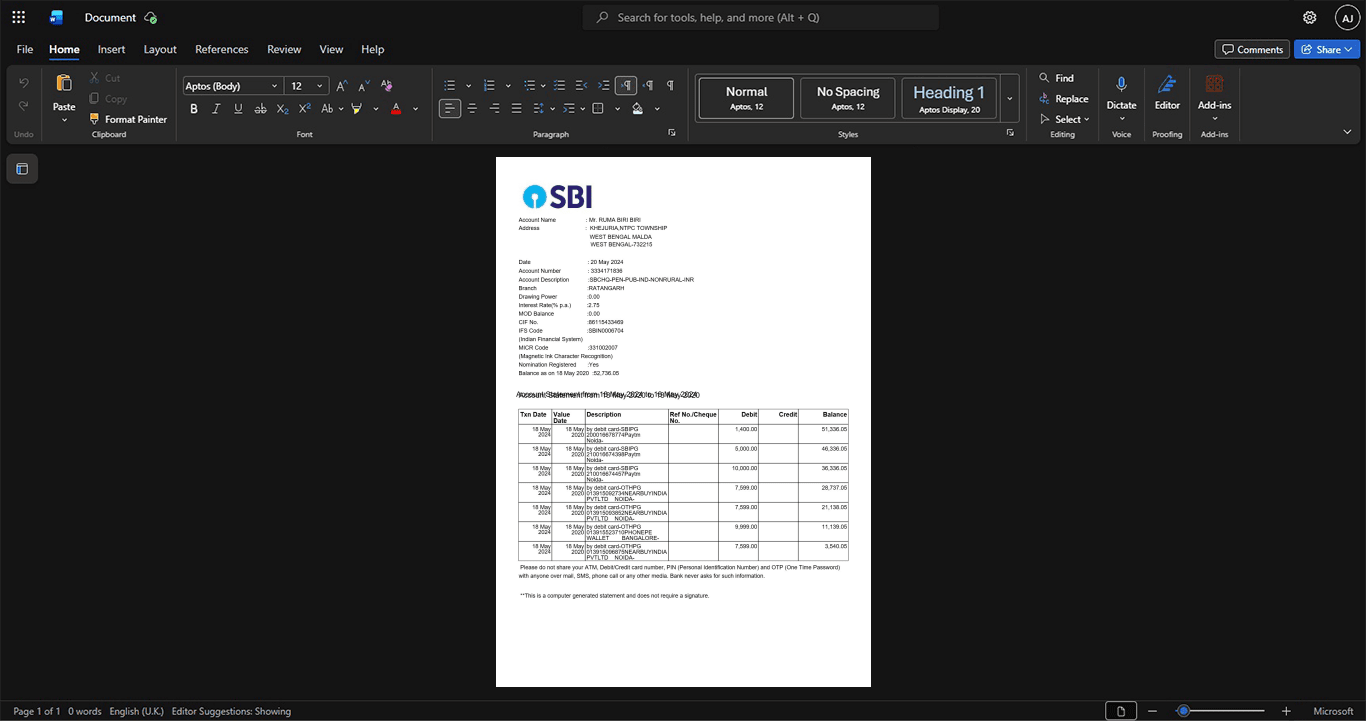The height and width of the screenshot is (721, 1366).
Task: Open the File tab
Action: tap(25, 49)
